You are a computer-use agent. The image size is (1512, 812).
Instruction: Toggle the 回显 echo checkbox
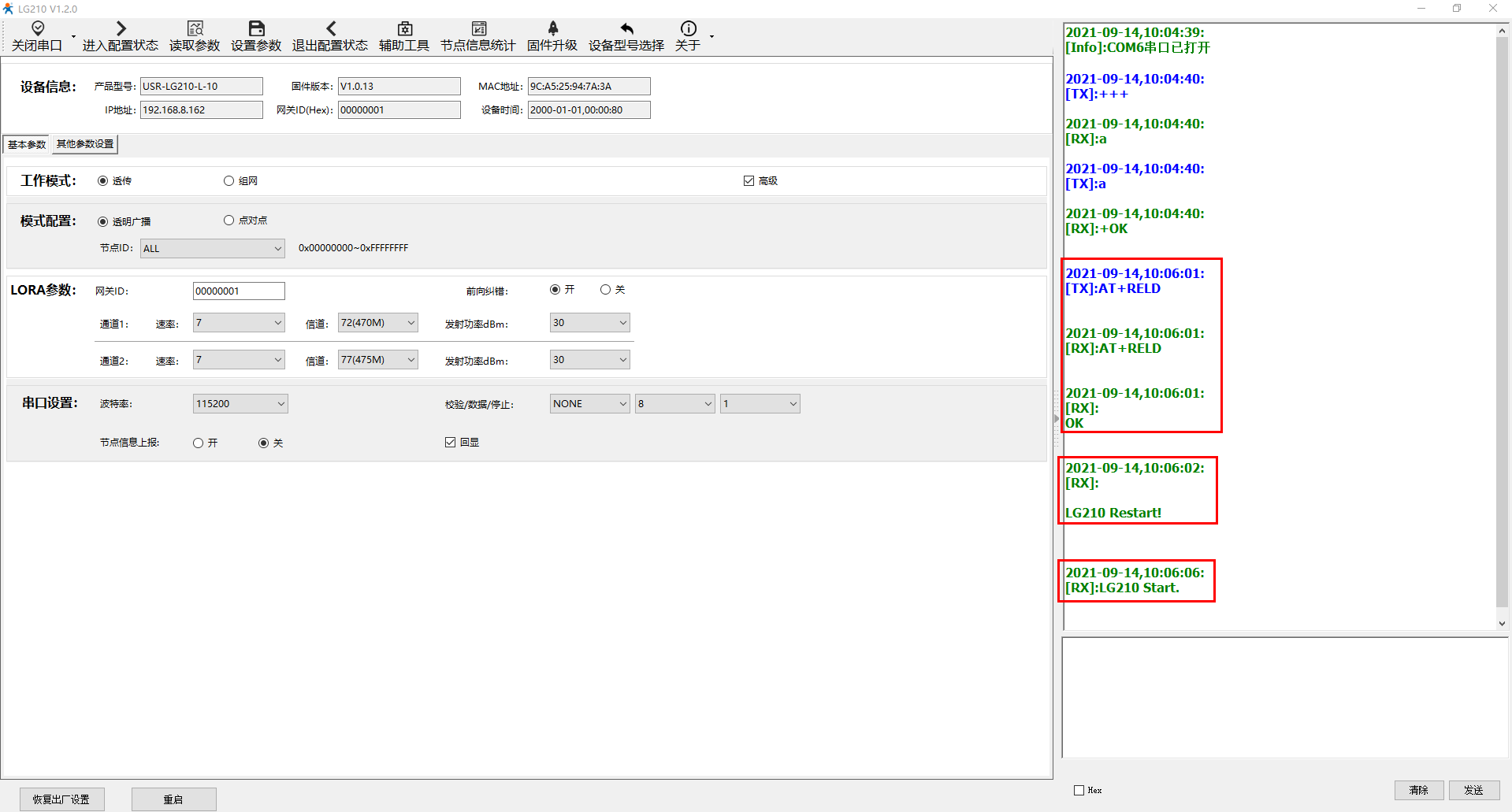click(450, 443)
